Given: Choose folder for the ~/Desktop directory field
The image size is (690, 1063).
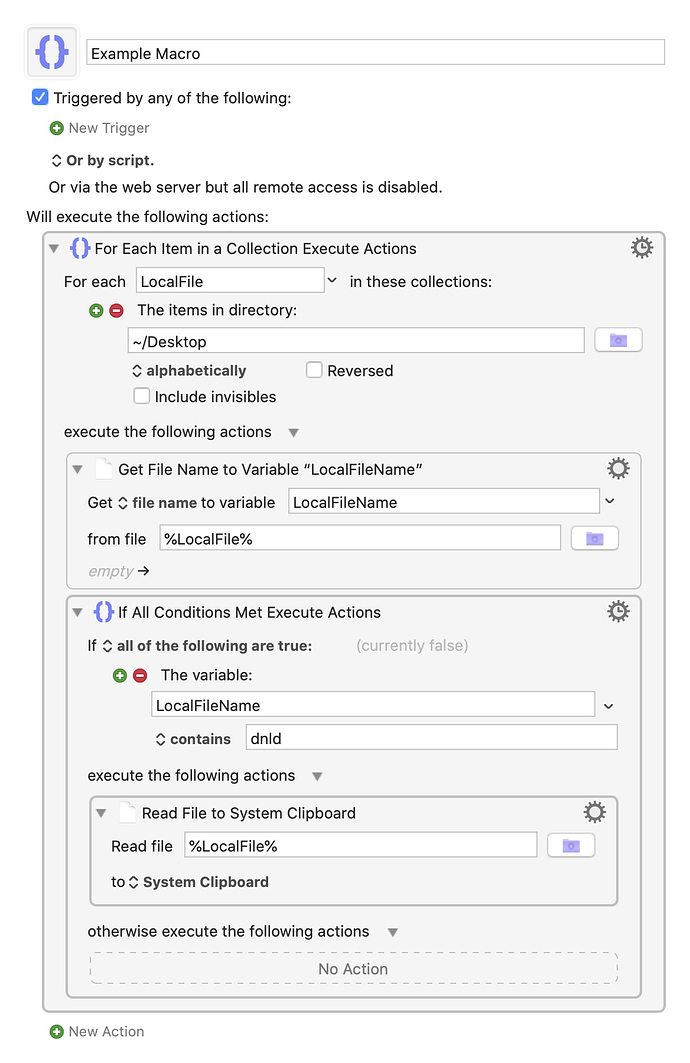Looking at the screenshot, I should [618, 340].
